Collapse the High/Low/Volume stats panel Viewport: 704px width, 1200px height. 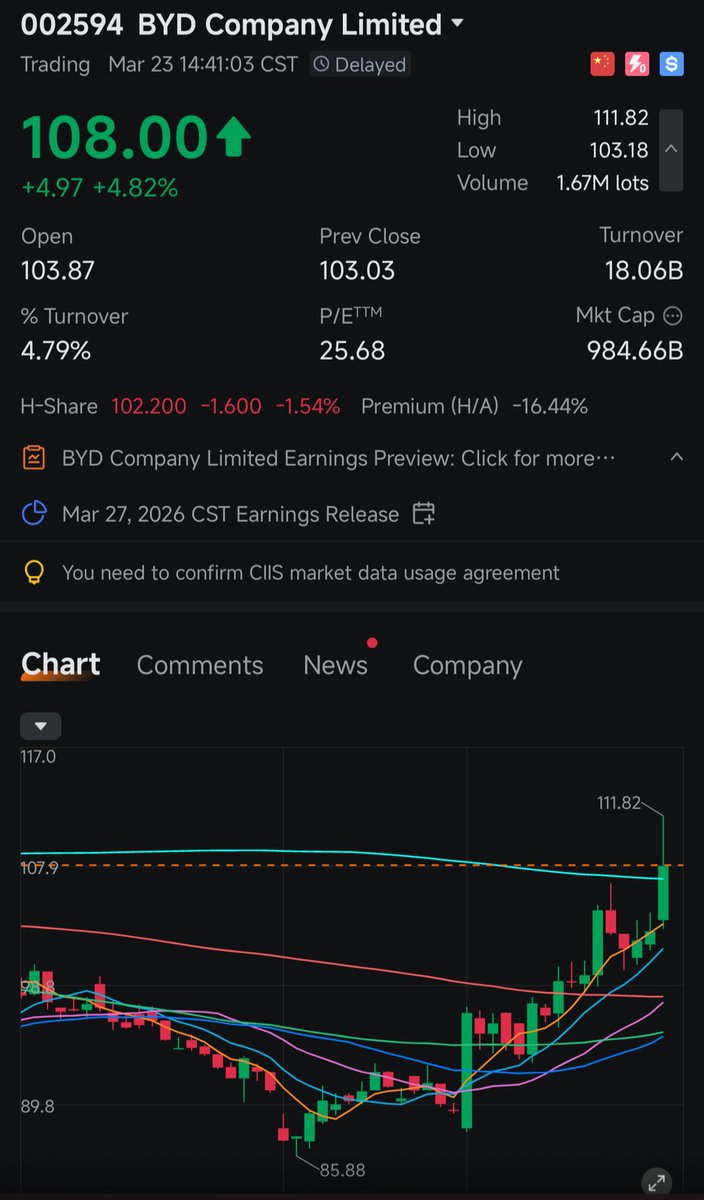click(672, 150)
